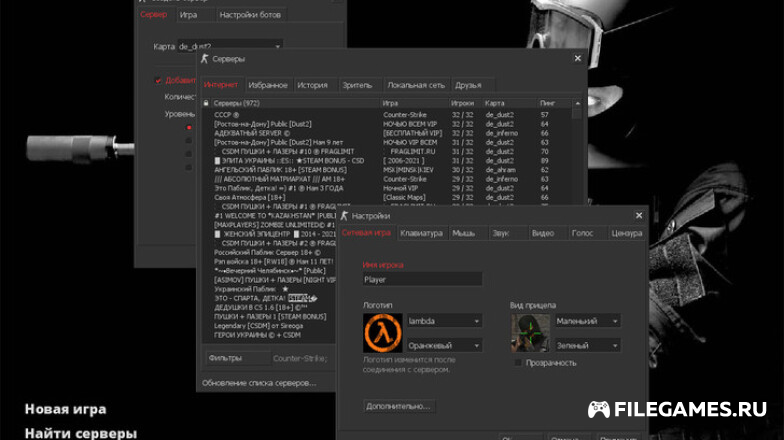Screen dimensions: 784x440
Task: Click the lock icon column header in Servers
Action: (206, 103)
